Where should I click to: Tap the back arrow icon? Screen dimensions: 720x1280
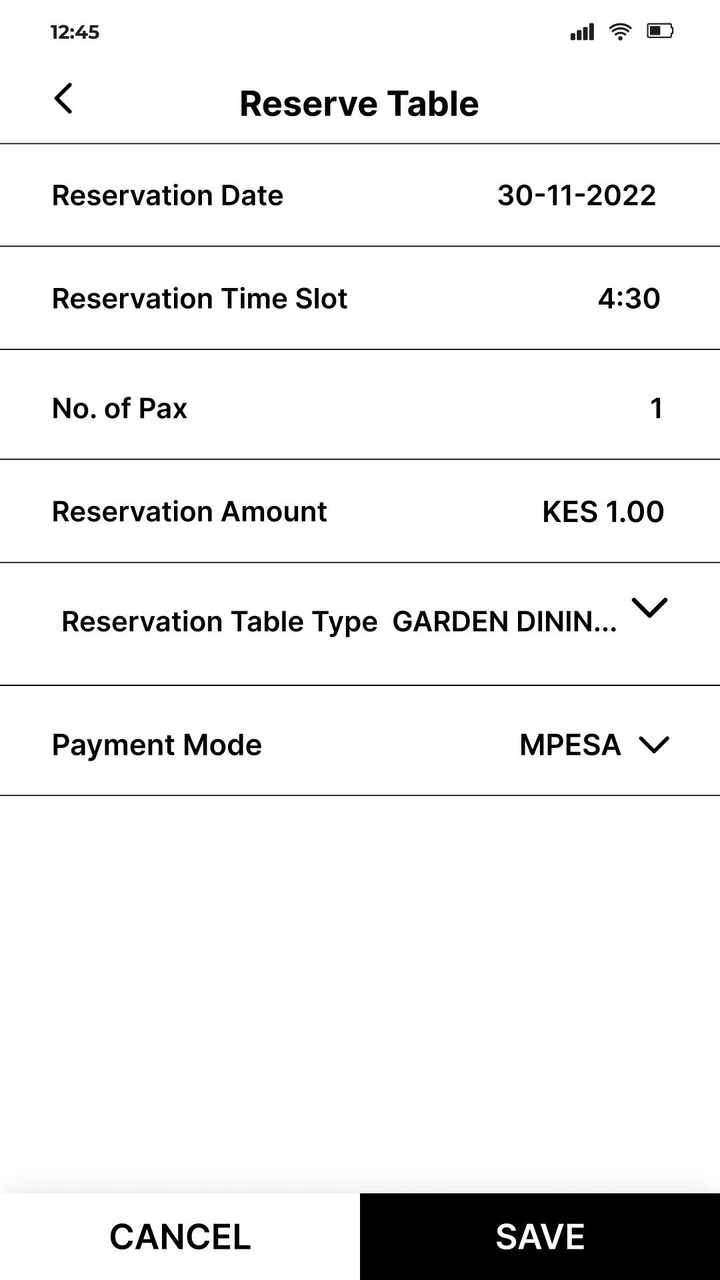click(x=63, y=99)
